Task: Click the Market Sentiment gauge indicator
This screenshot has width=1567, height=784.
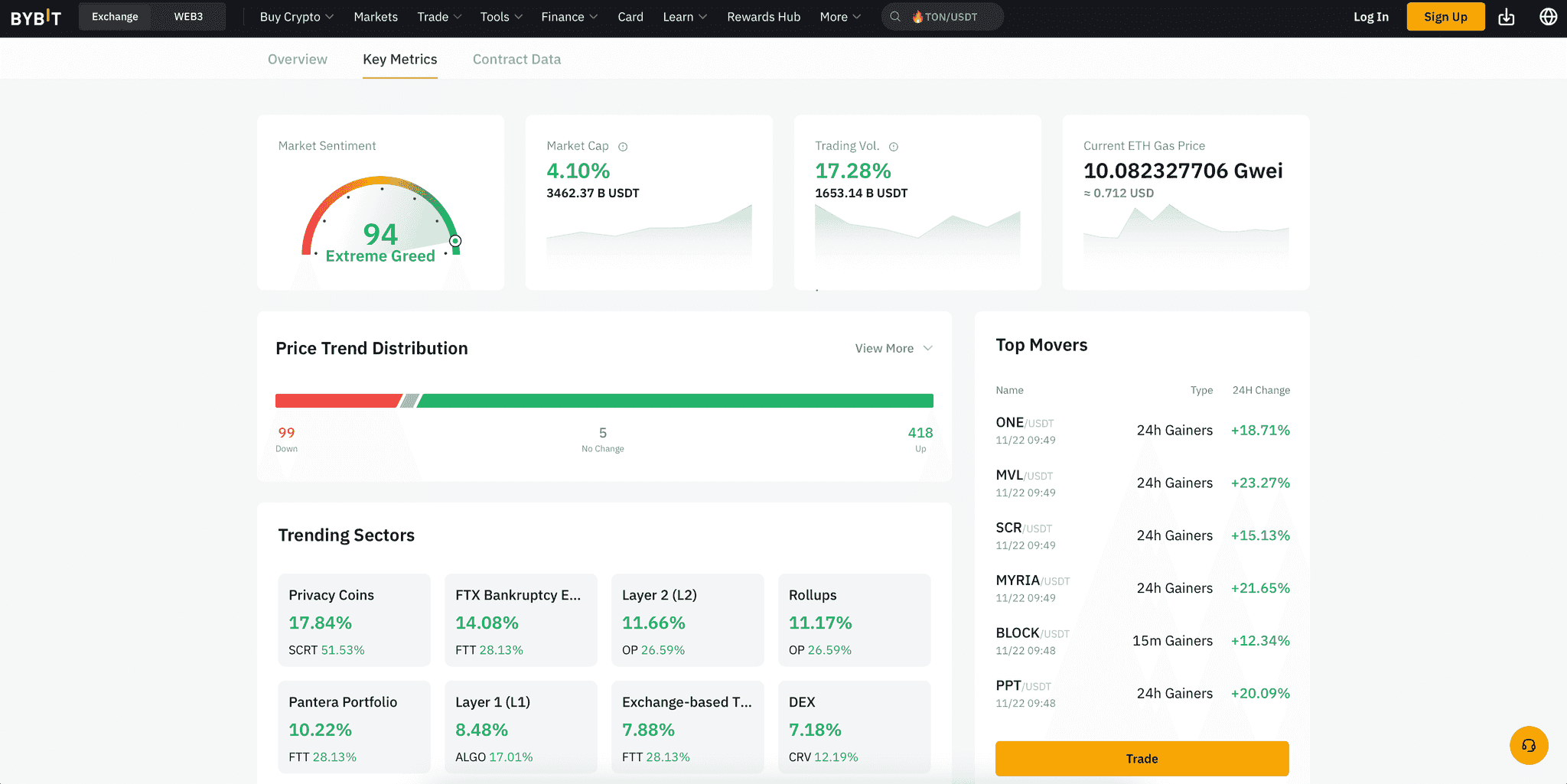Action: [455, 241]
